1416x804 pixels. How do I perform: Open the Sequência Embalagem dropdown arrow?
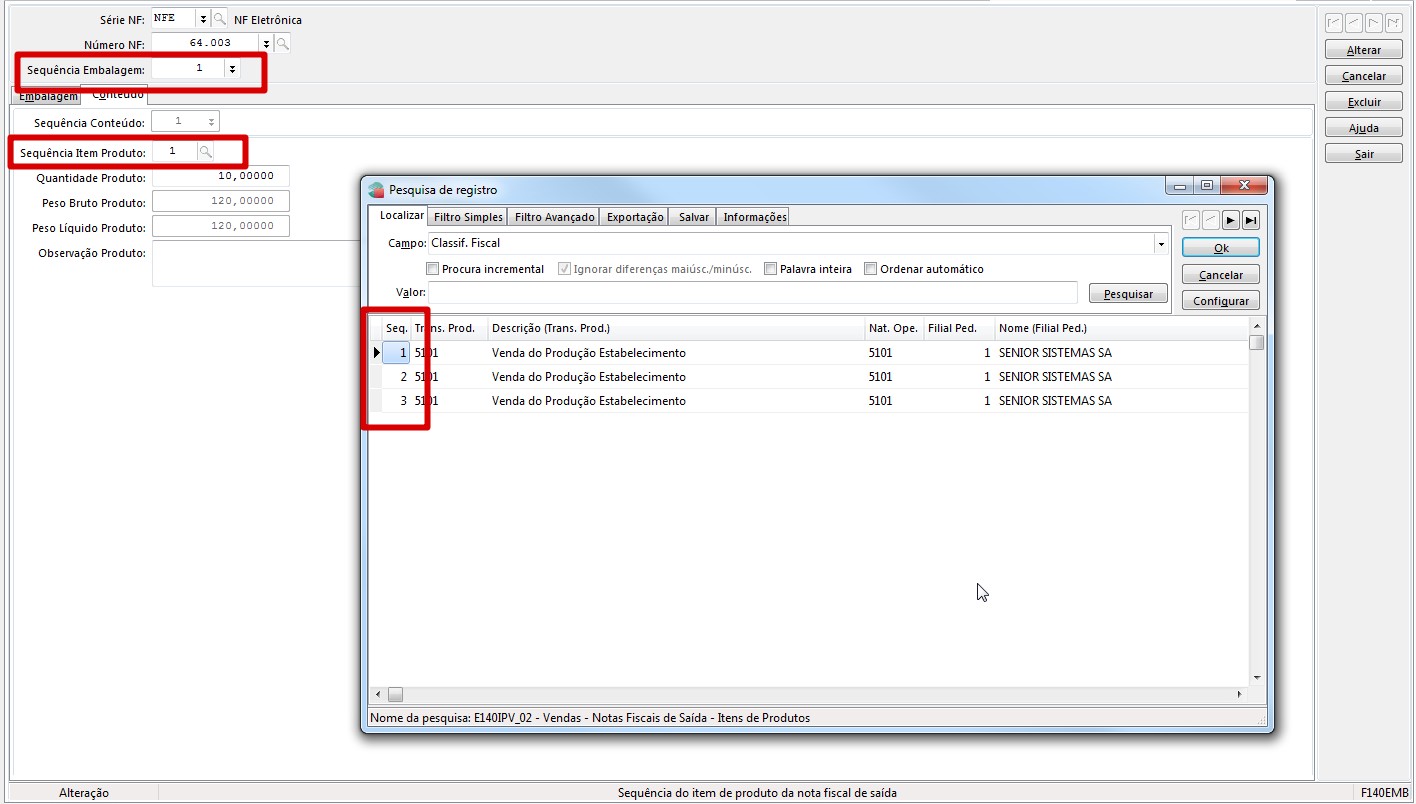(232, 69)
